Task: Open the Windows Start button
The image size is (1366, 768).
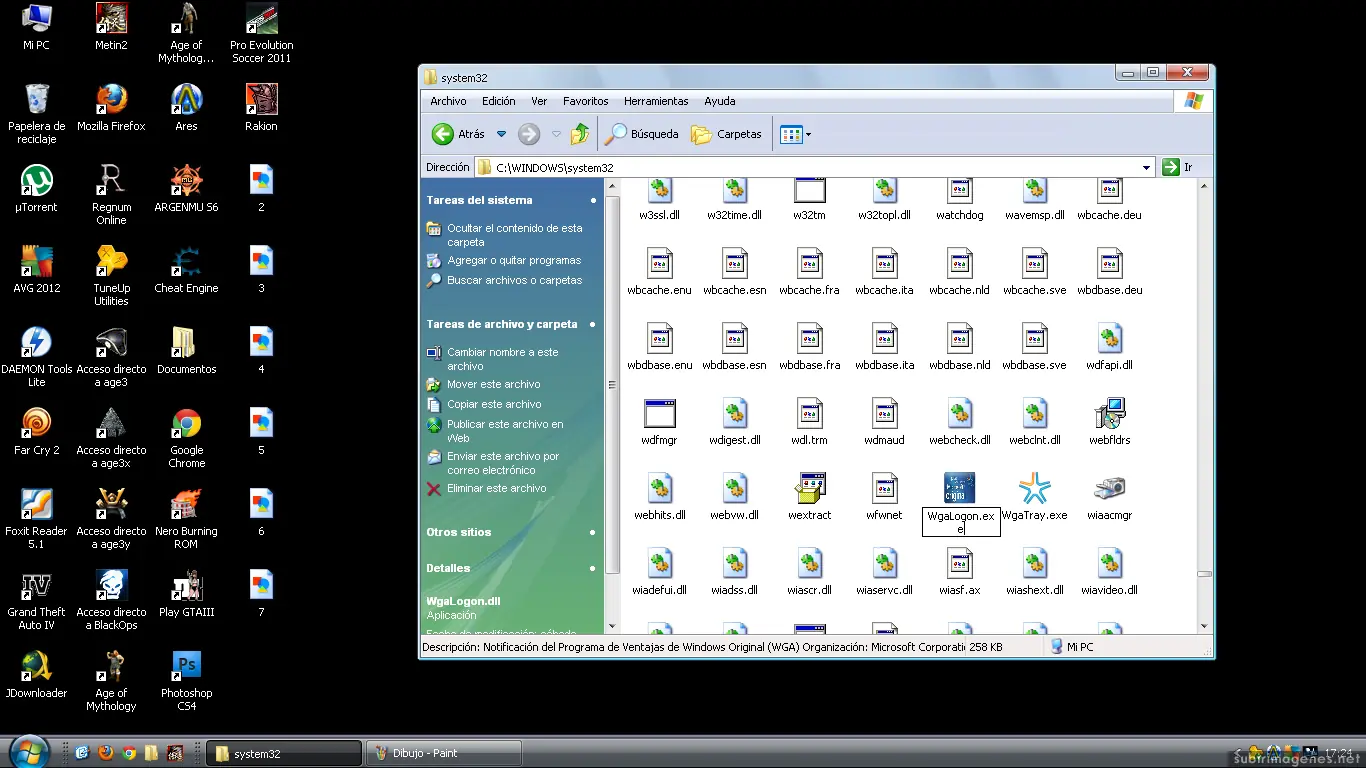Action: tap(27, 751)
